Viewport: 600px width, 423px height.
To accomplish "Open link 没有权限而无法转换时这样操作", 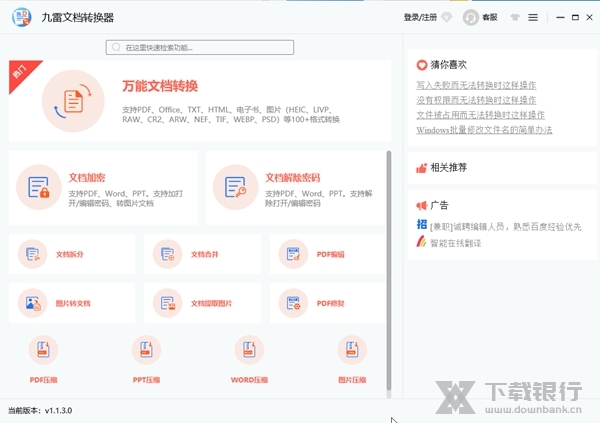I will coord(476,100).
